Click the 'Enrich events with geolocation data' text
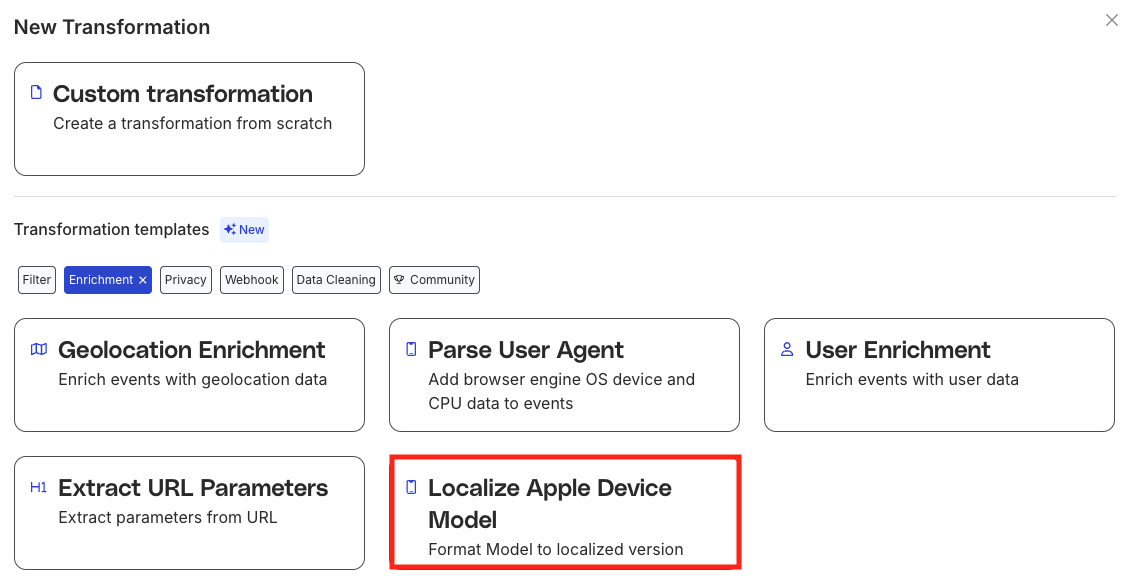The image size is (1132, 585). [193, 380]
